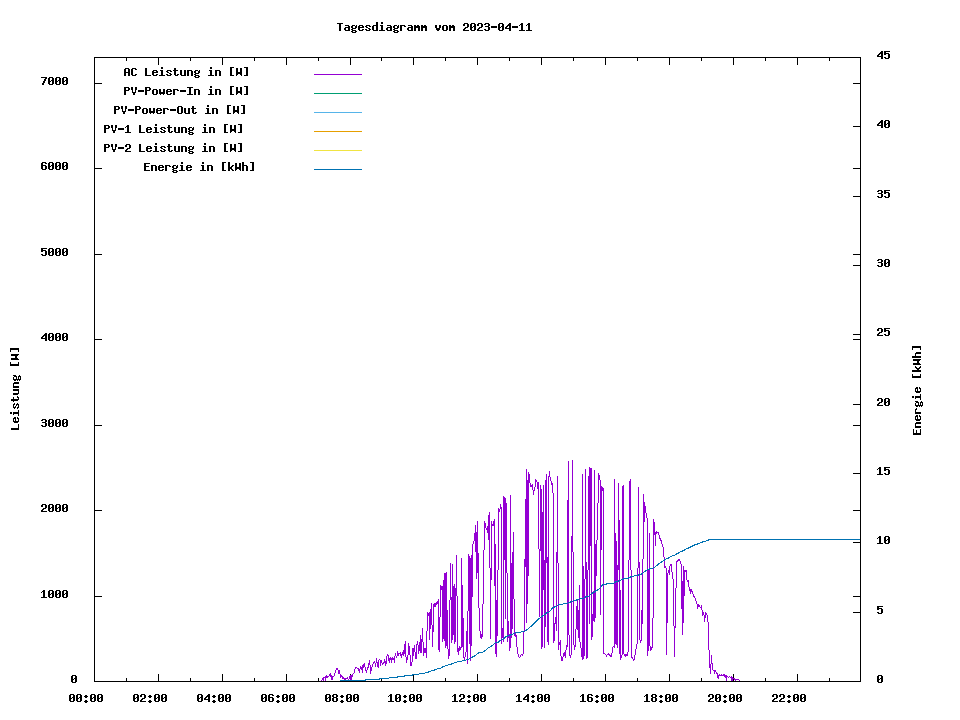Click the 00:00 time axis label
The image size is (960, 720).
[86, 698]
